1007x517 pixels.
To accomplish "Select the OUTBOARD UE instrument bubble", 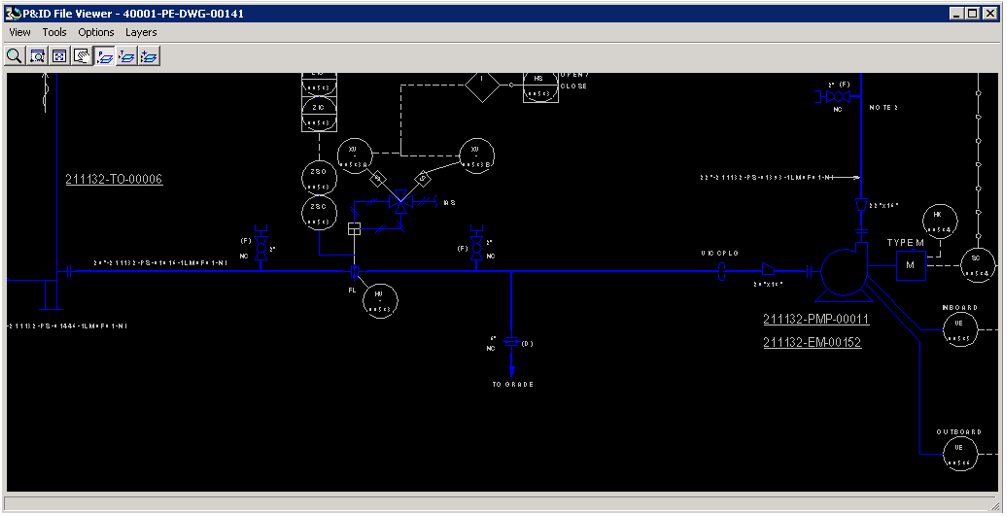I will tap(958, 452).
